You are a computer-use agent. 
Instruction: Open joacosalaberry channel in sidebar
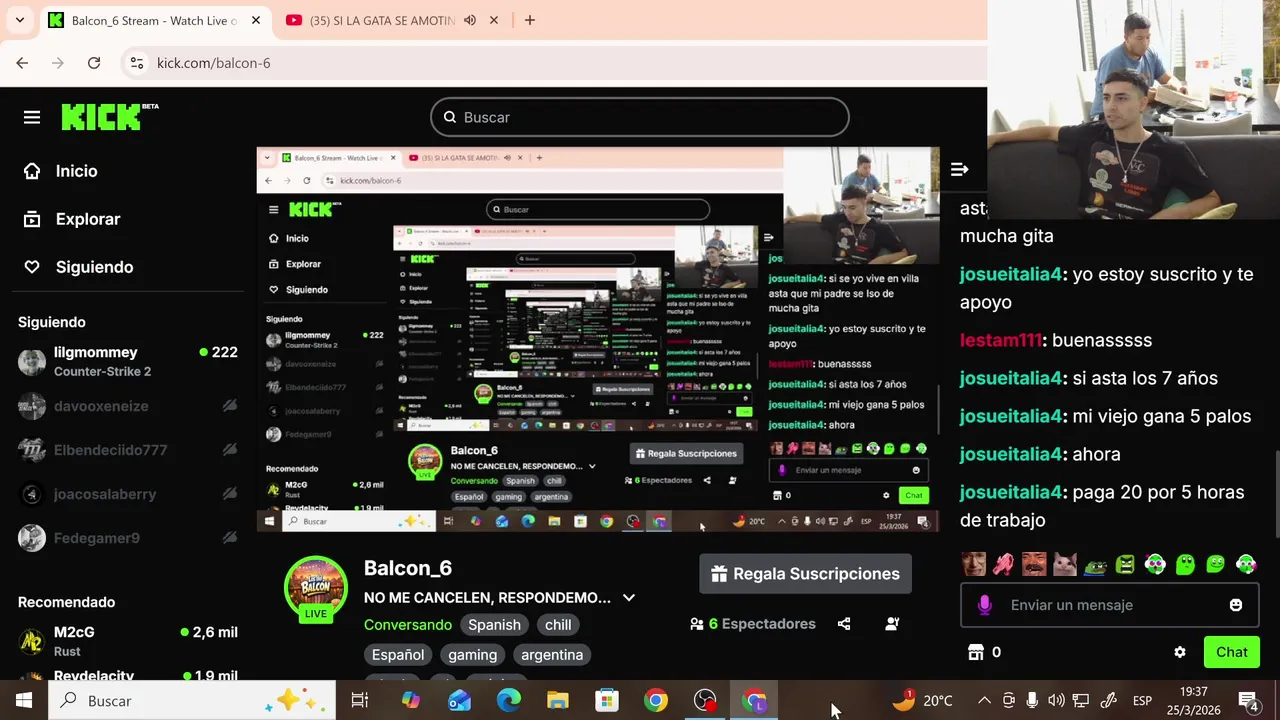pyautogui.click(x=128, y=494)
